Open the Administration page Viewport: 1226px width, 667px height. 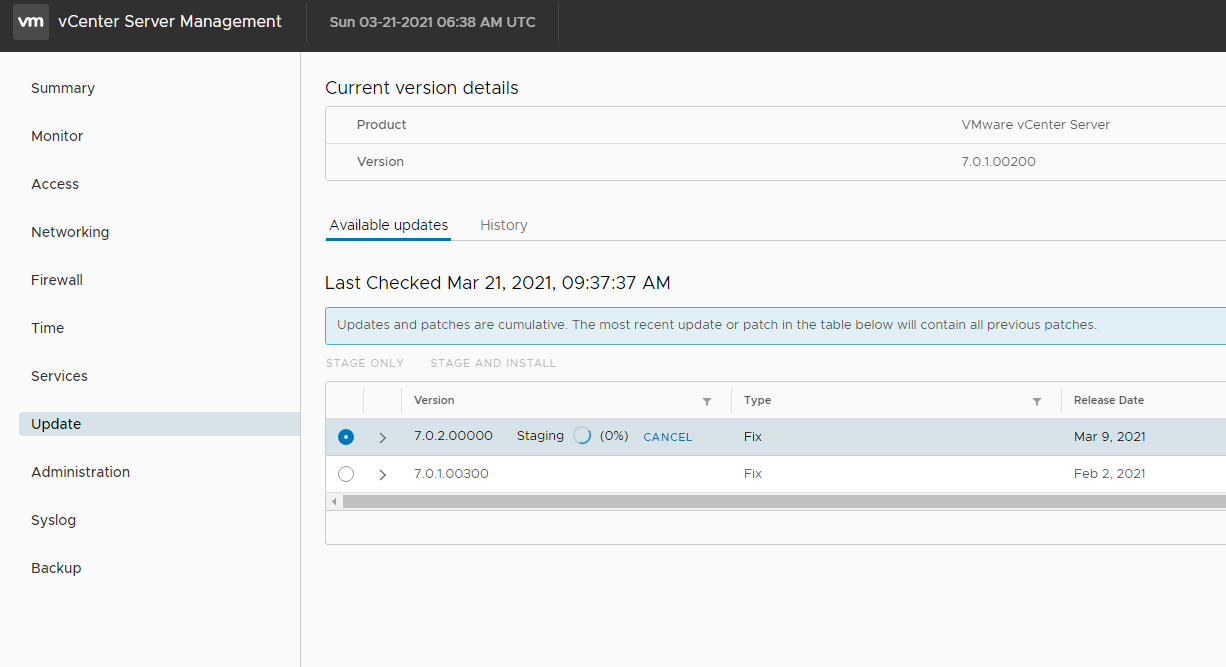coord(80,472)
